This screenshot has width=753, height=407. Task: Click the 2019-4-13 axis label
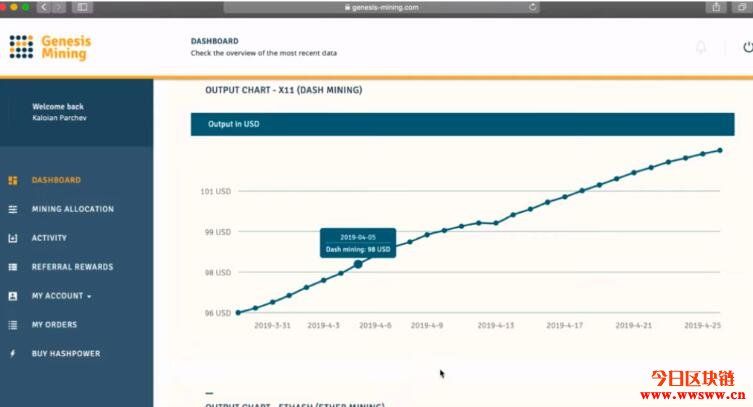coord(496,325)
